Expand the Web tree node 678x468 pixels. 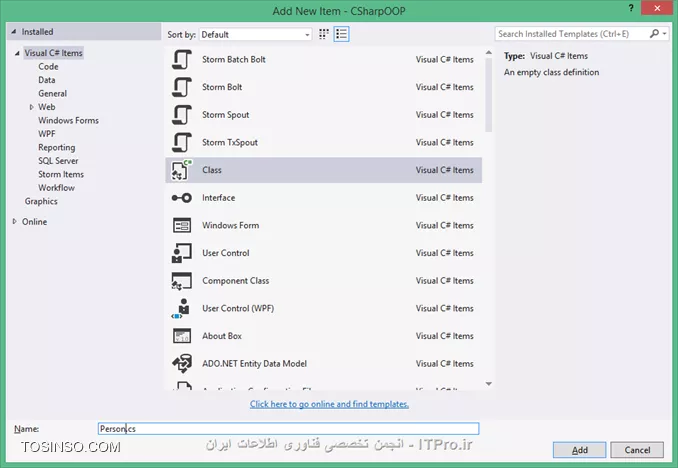pos(31,107)
